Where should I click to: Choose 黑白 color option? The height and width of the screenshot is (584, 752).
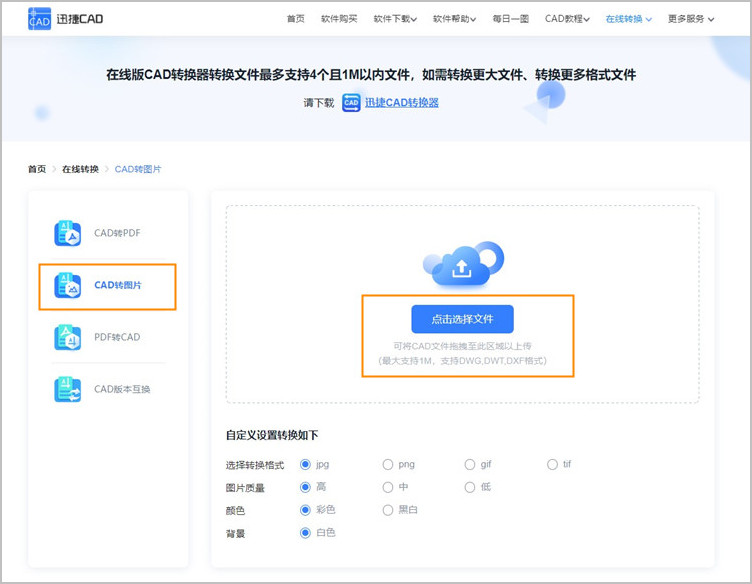click(x=388, y=510)
